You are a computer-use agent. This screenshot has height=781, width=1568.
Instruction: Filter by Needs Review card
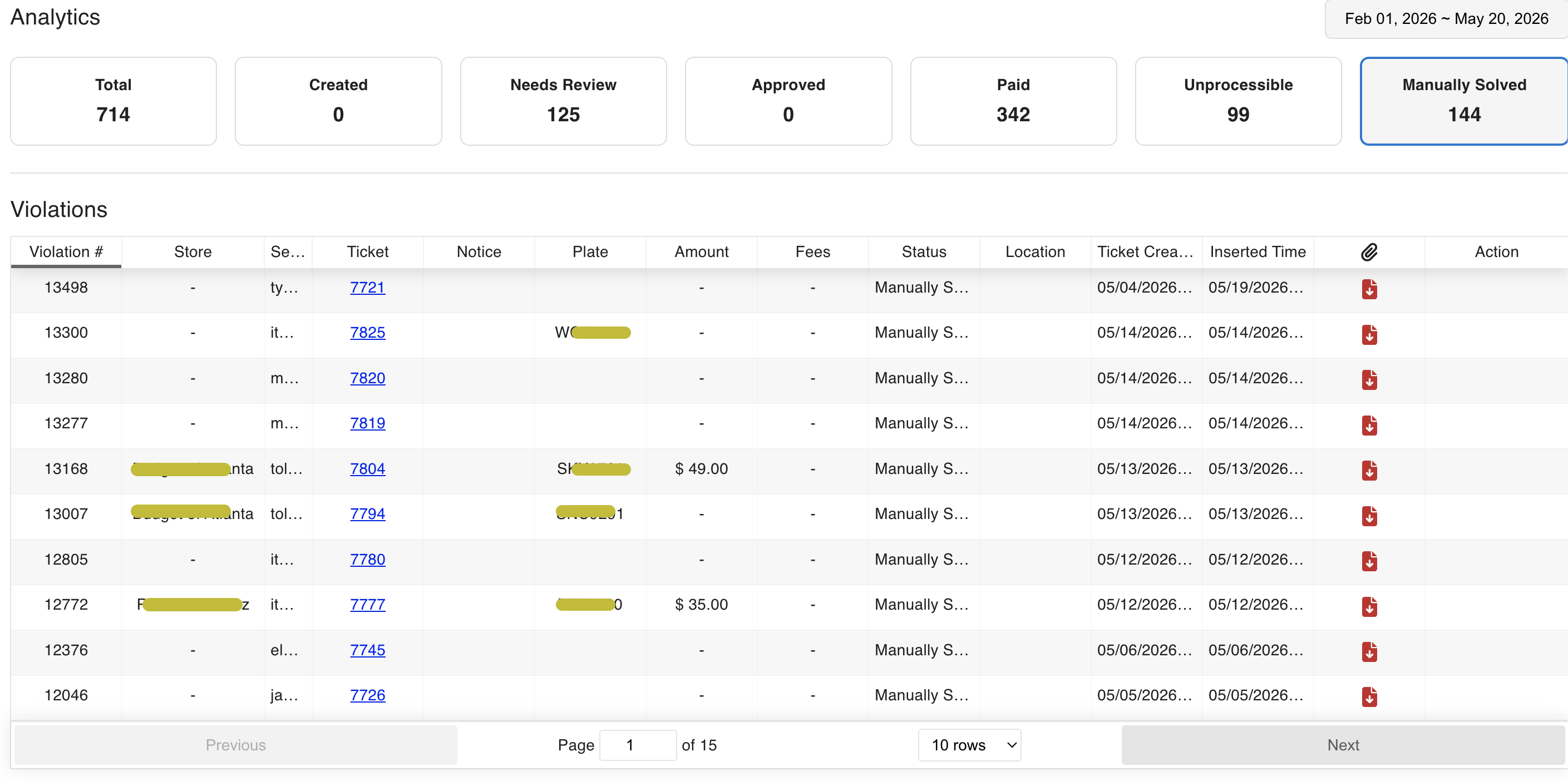pyautogui.click(x=563, y=101)
